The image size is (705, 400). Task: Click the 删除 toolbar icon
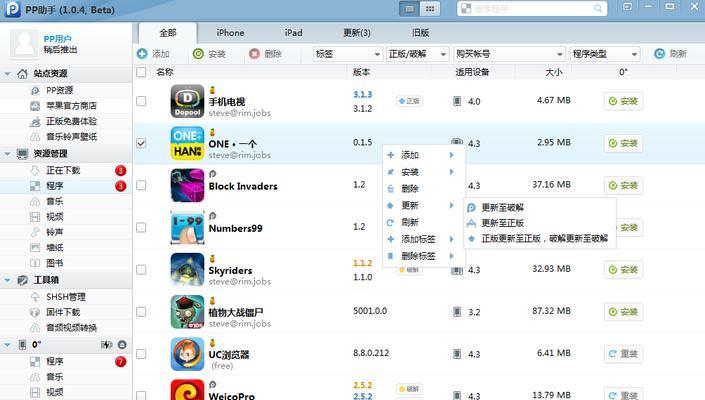coord(254,54)
